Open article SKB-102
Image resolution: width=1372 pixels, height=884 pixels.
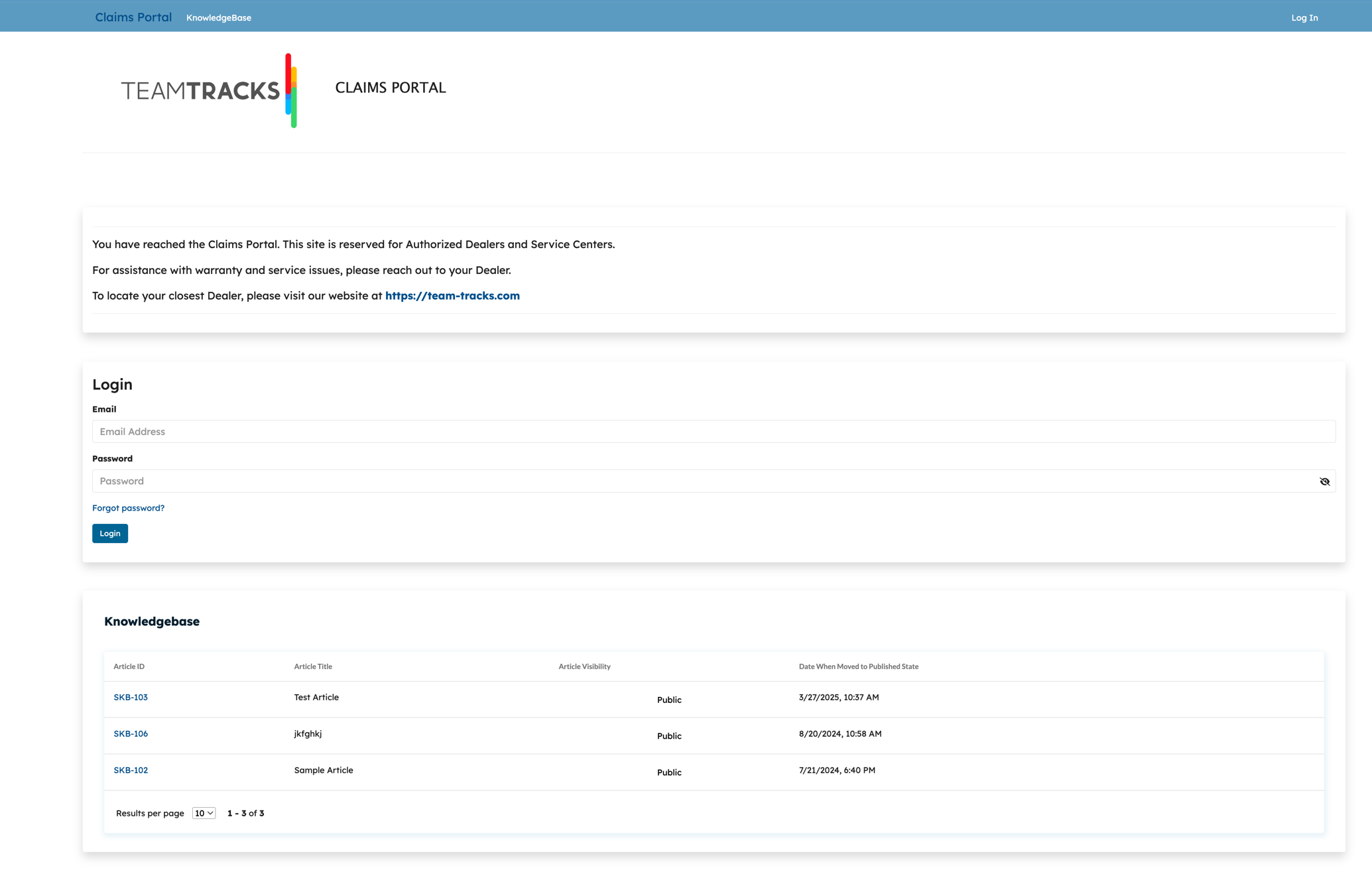(x=131, y=770)
